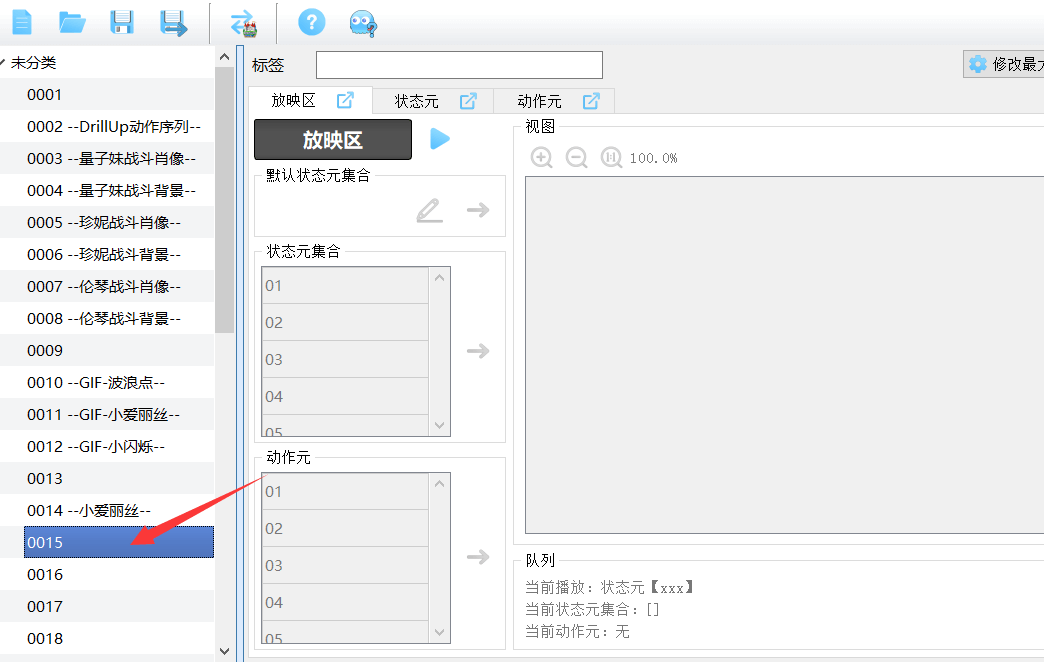Pop out the 放映区 tab window
Screen dimensions: 1044x662
click(345, 100)
